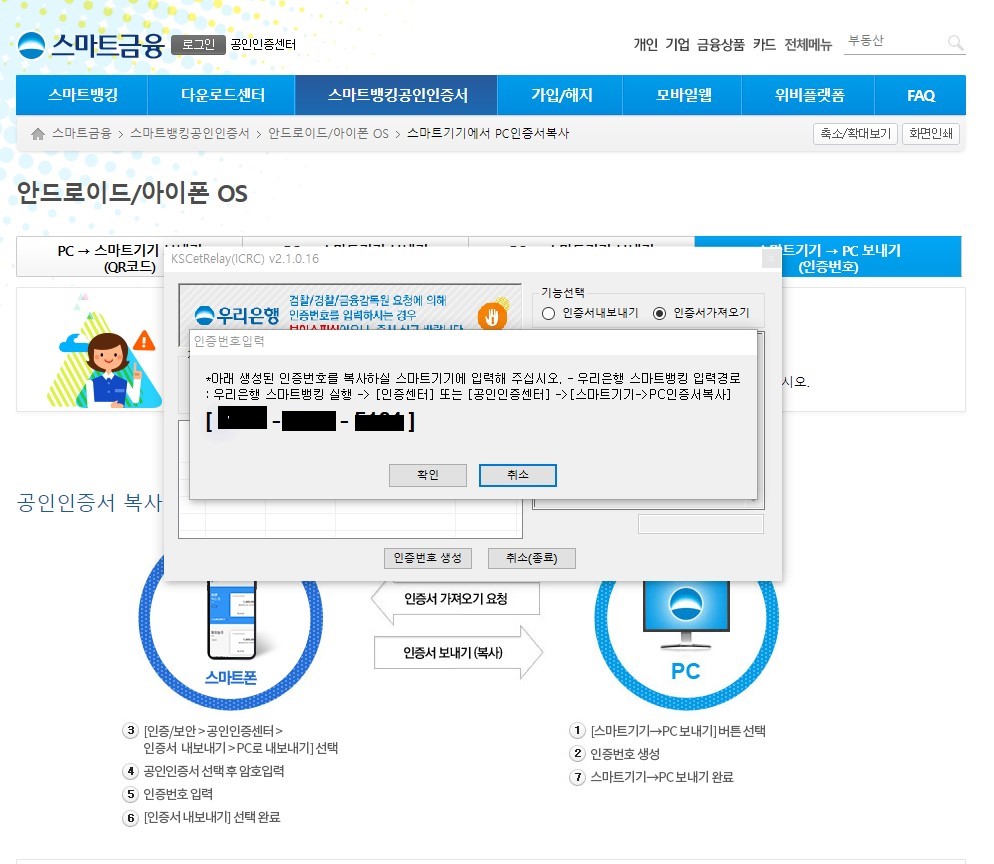994x864 pixels.
Task: Open 기업 top menu link
Action: [677, 44]
